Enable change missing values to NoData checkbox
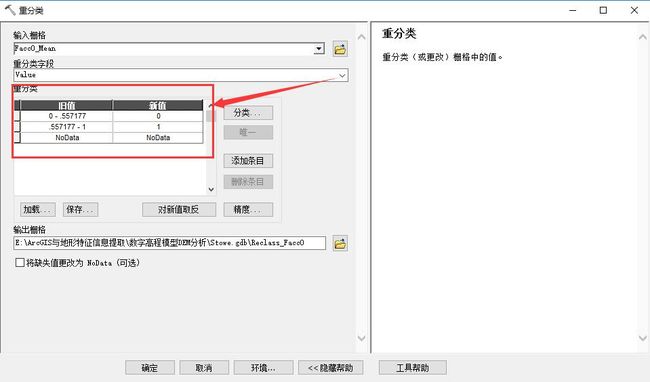 click(x=19, y=263)
